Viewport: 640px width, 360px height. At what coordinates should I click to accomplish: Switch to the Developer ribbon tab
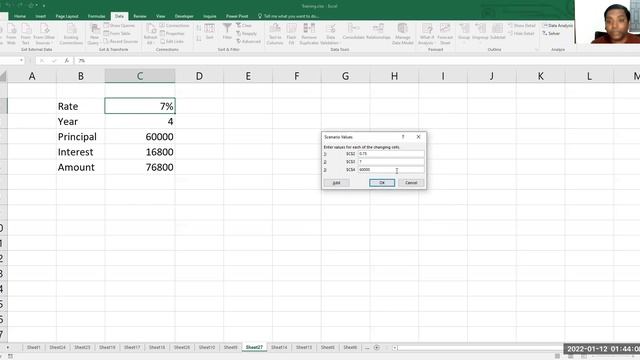pos(184,16)
